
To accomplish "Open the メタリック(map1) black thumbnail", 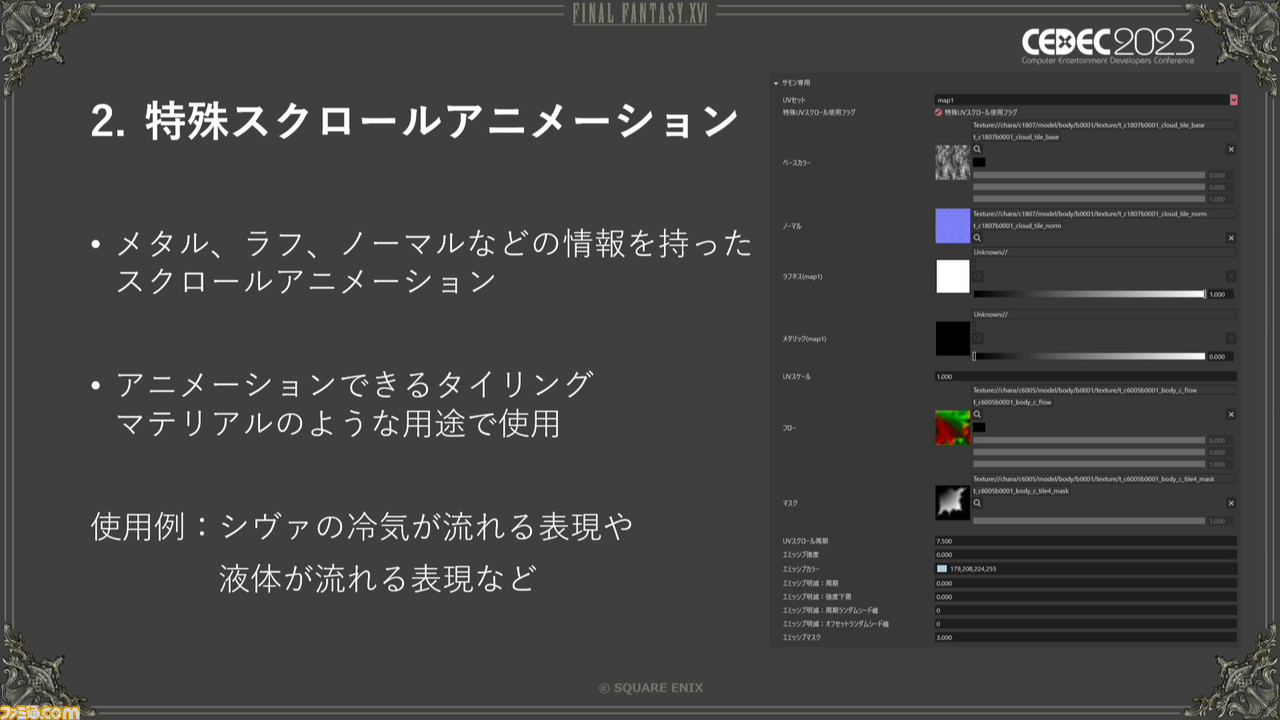I will (x=952, y=339).
